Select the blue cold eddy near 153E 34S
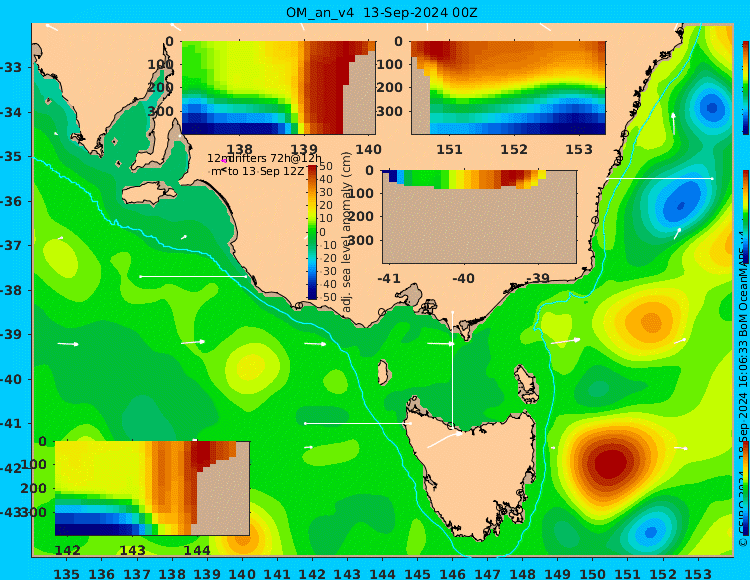The width and height of the screenshot is (750, 580). pos(712,108)
